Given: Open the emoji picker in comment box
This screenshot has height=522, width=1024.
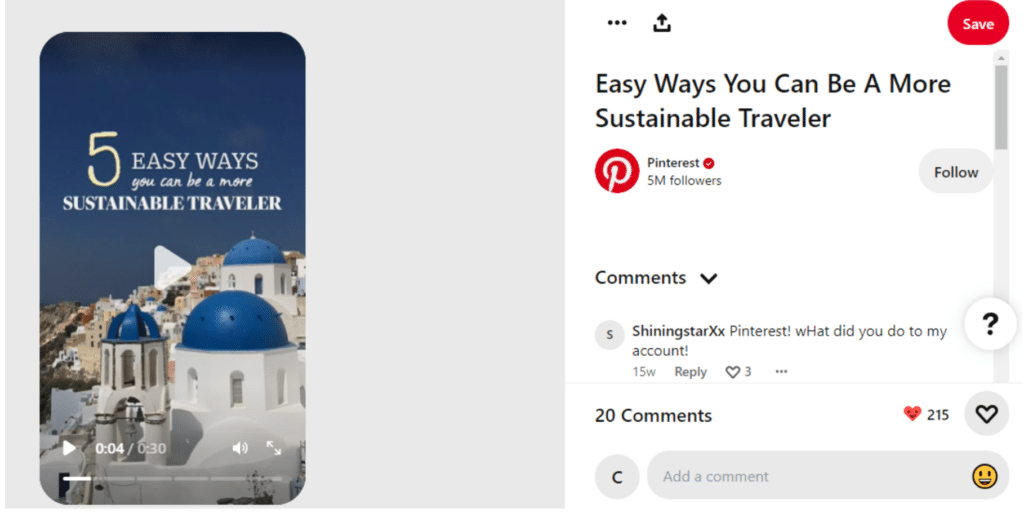Looking at the screenshot, I should pyautogui.click(x=984, y=476).
